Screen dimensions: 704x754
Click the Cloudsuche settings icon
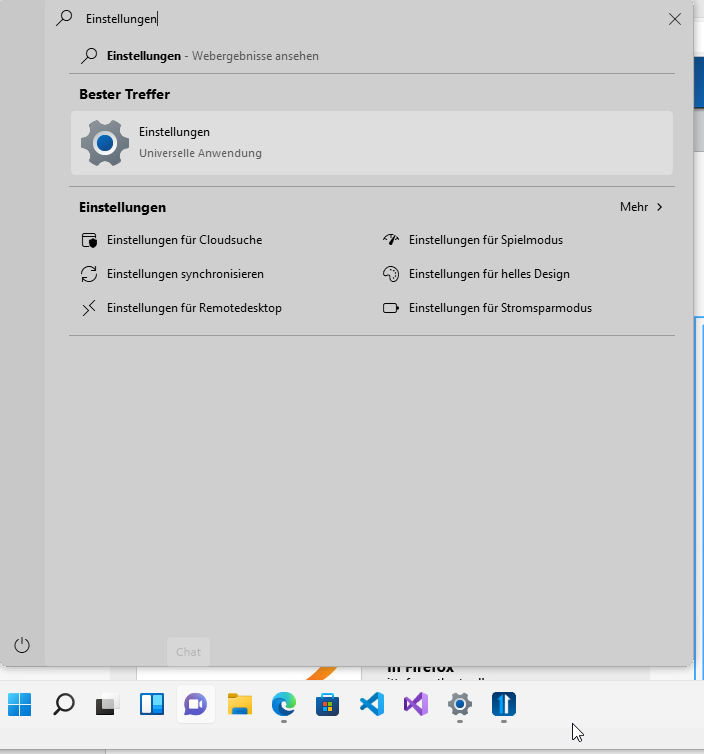click(89, 240)
